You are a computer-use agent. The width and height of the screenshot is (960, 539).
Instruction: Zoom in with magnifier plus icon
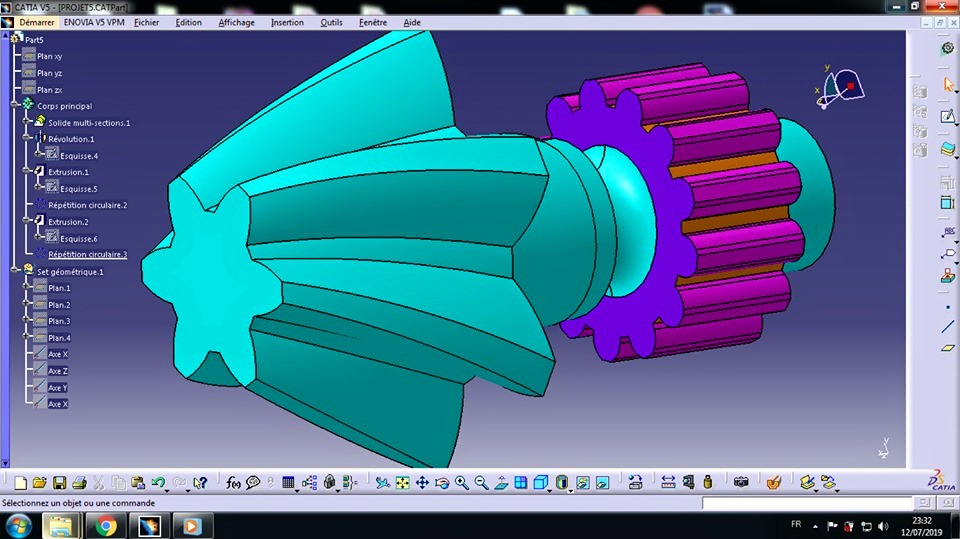coord(462,483)
